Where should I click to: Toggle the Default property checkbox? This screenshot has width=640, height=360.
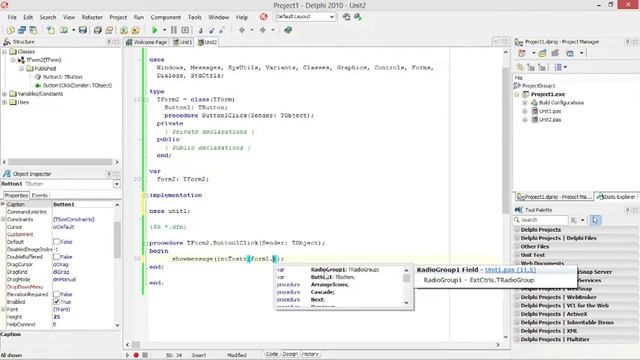point(56,242)
